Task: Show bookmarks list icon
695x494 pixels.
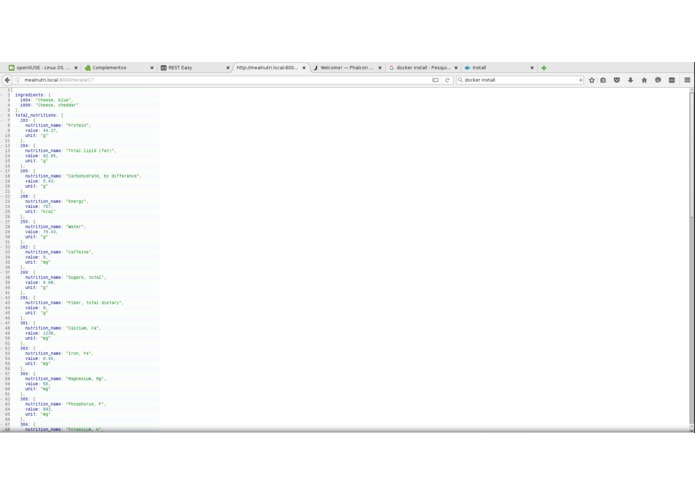Action: 603,80
